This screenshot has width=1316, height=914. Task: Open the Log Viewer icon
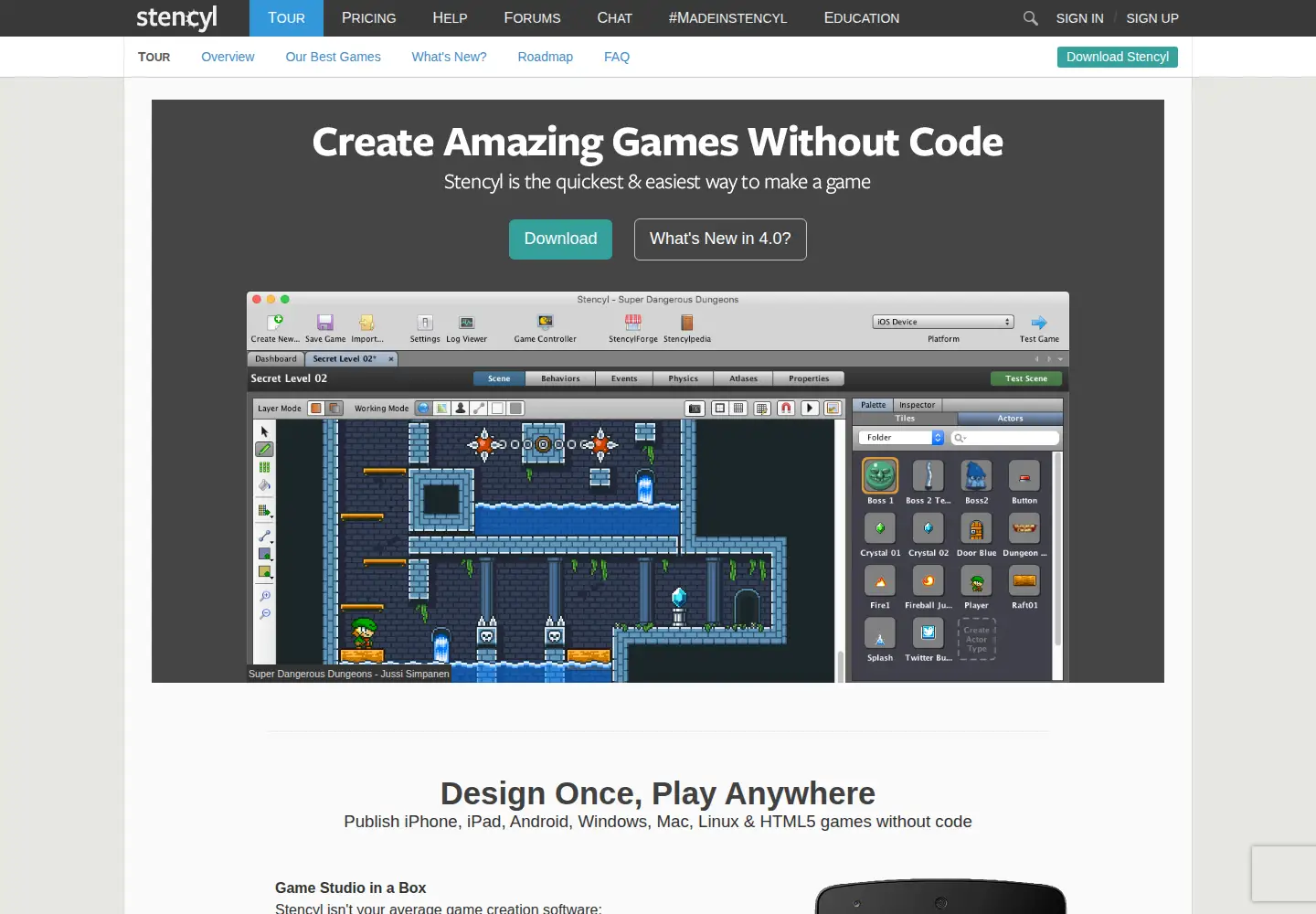466,322
